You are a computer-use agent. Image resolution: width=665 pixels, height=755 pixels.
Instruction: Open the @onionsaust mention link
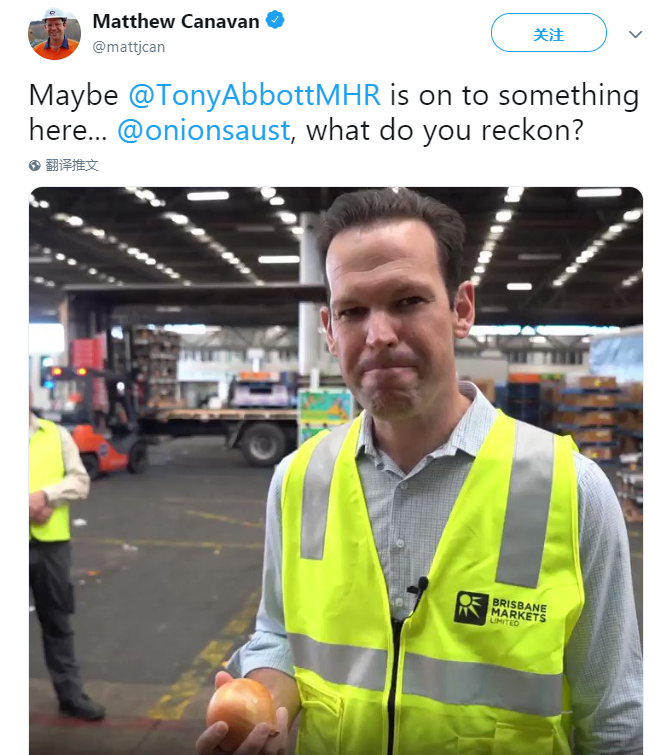[204, 130]
